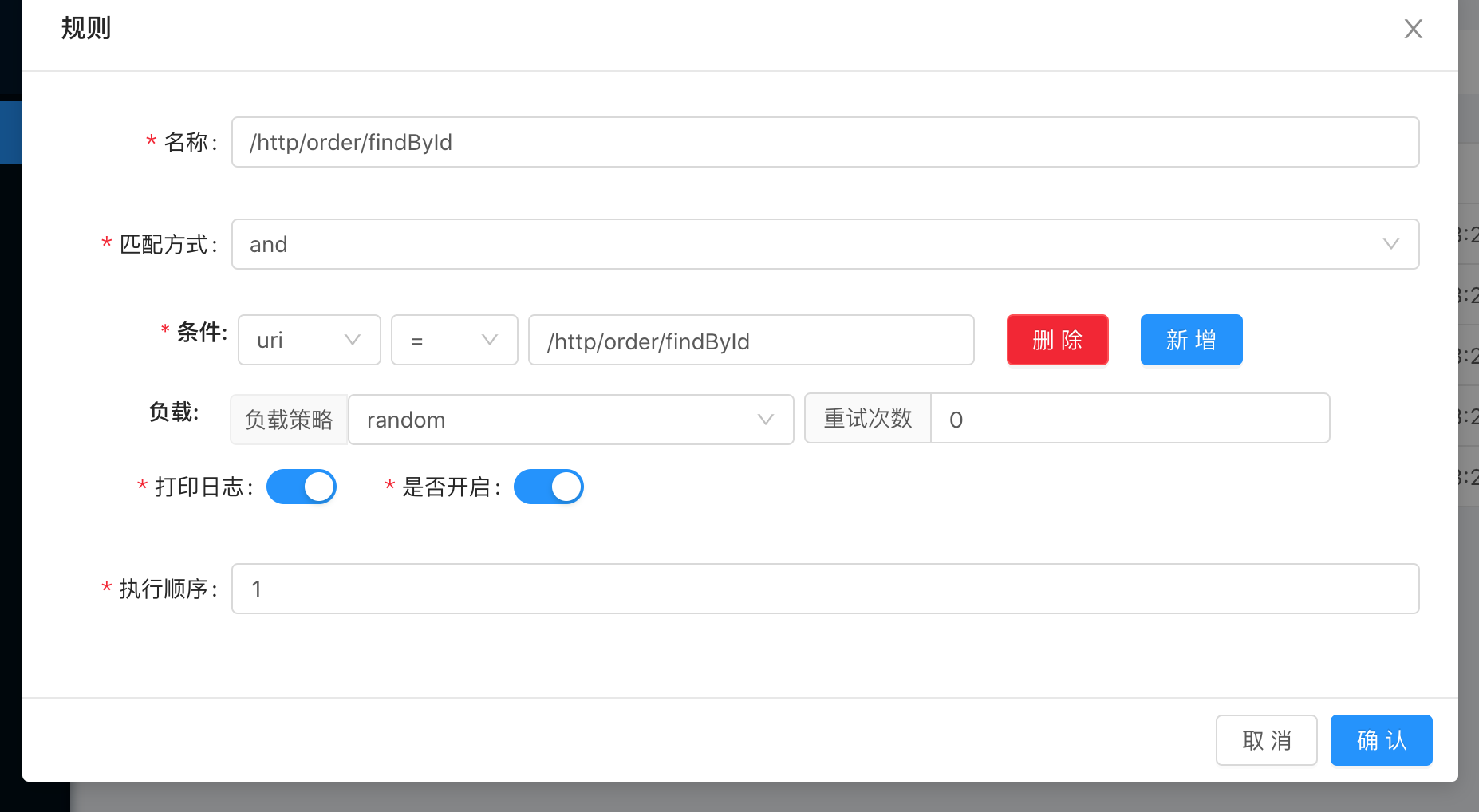Click the 取消 button
Image resolution: width=1479 pixels, height=812 pixels.
(x=1266, y=740)
